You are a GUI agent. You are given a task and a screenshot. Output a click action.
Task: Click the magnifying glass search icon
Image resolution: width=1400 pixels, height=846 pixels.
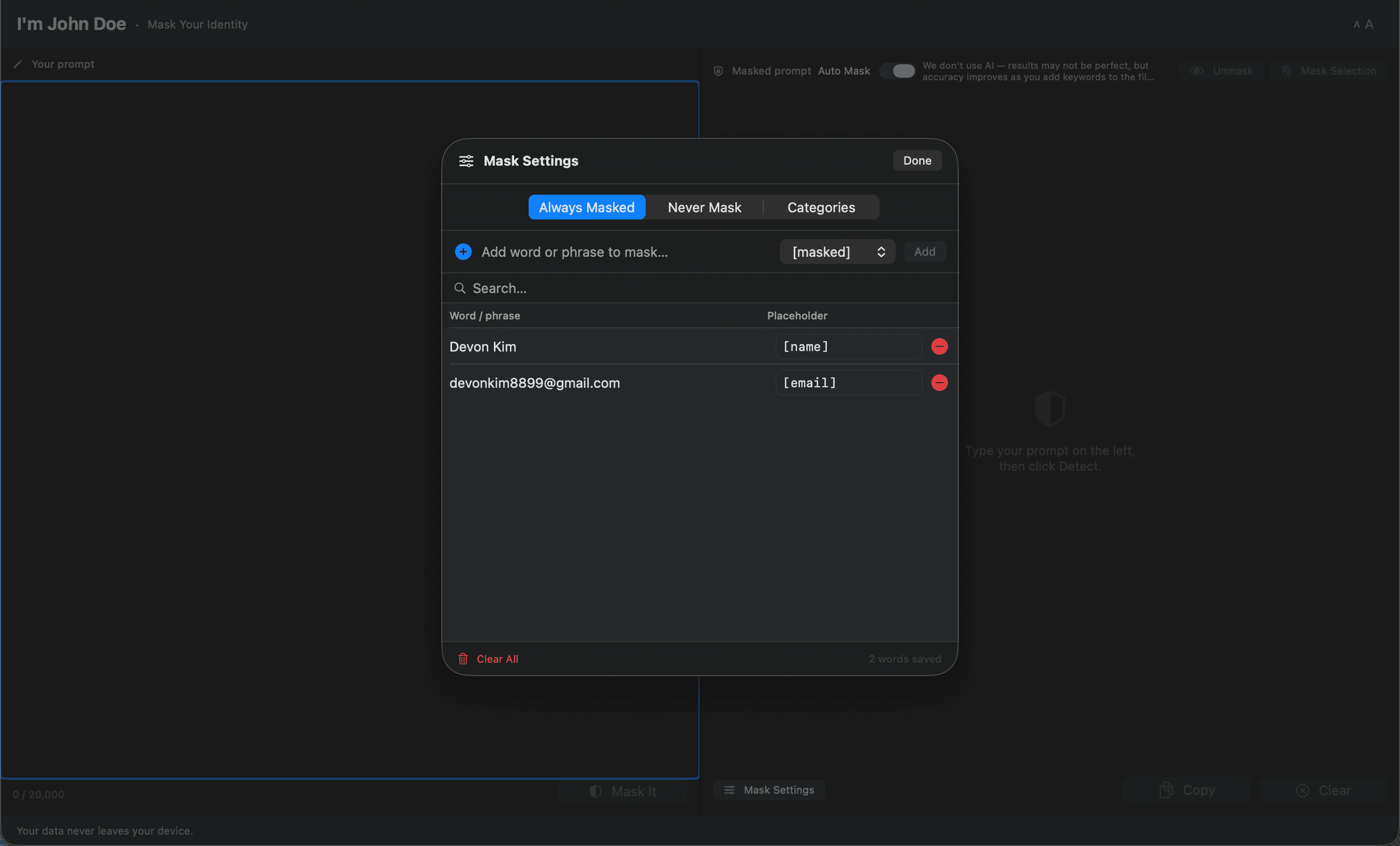(x=460, y=288)
